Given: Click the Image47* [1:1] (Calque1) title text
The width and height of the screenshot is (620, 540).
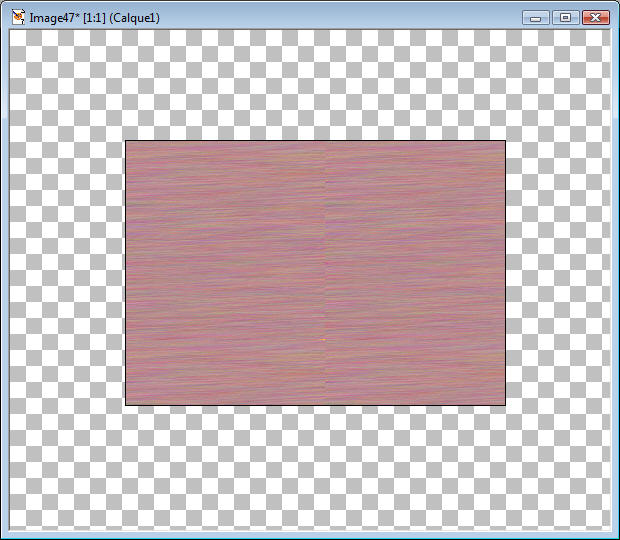Looking at the screenshot, I should (x=95, y=18).
